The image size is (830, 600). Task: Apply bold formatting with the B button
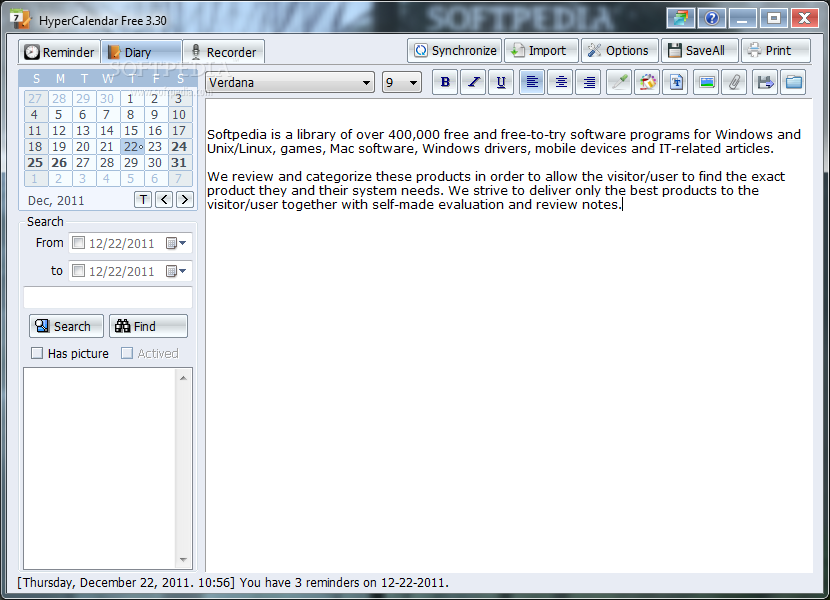click(445, 82)
